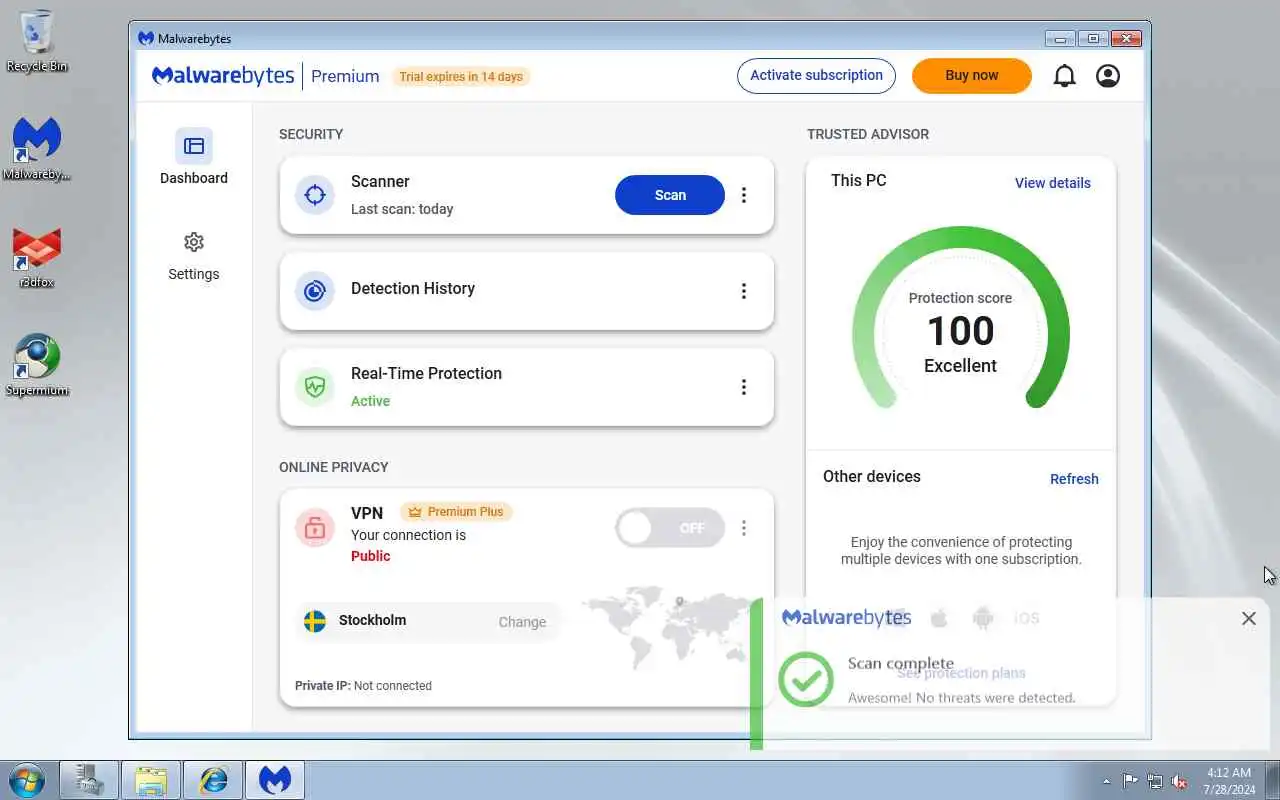This screenshot has height=800, width=1280.
Task: Click Activate subscription button
Action: pos(816,76)
